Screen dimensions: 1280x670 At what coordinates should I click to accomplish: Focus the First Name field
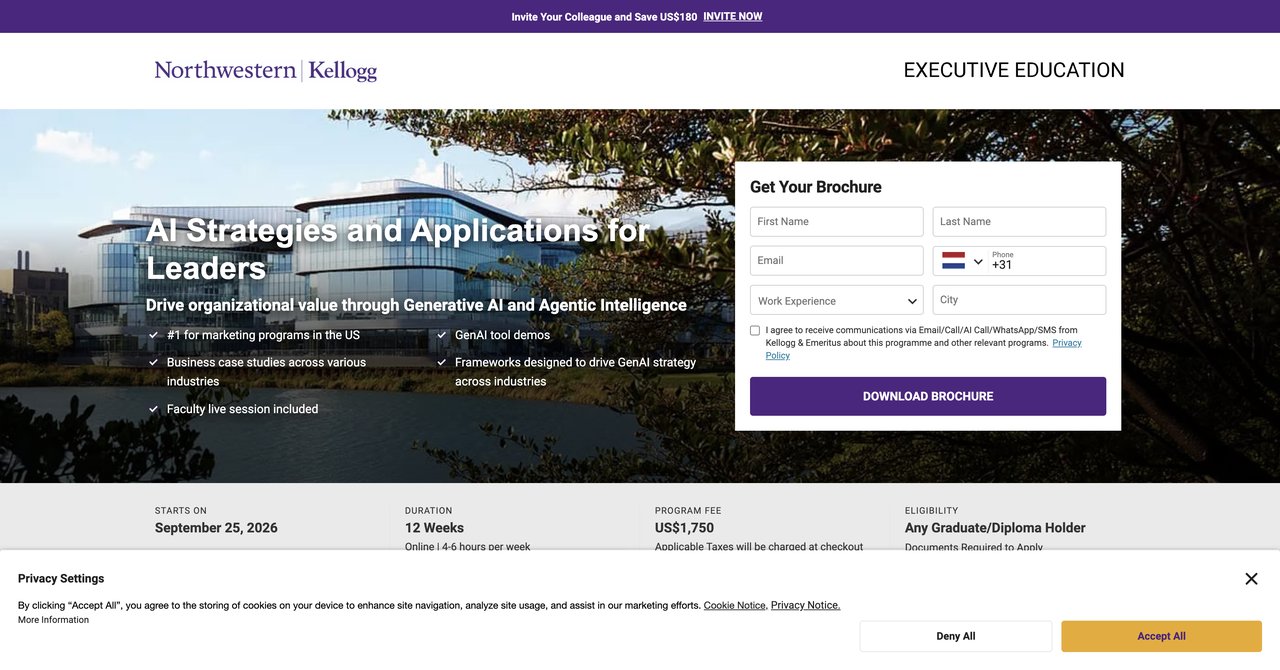(836, 221)
